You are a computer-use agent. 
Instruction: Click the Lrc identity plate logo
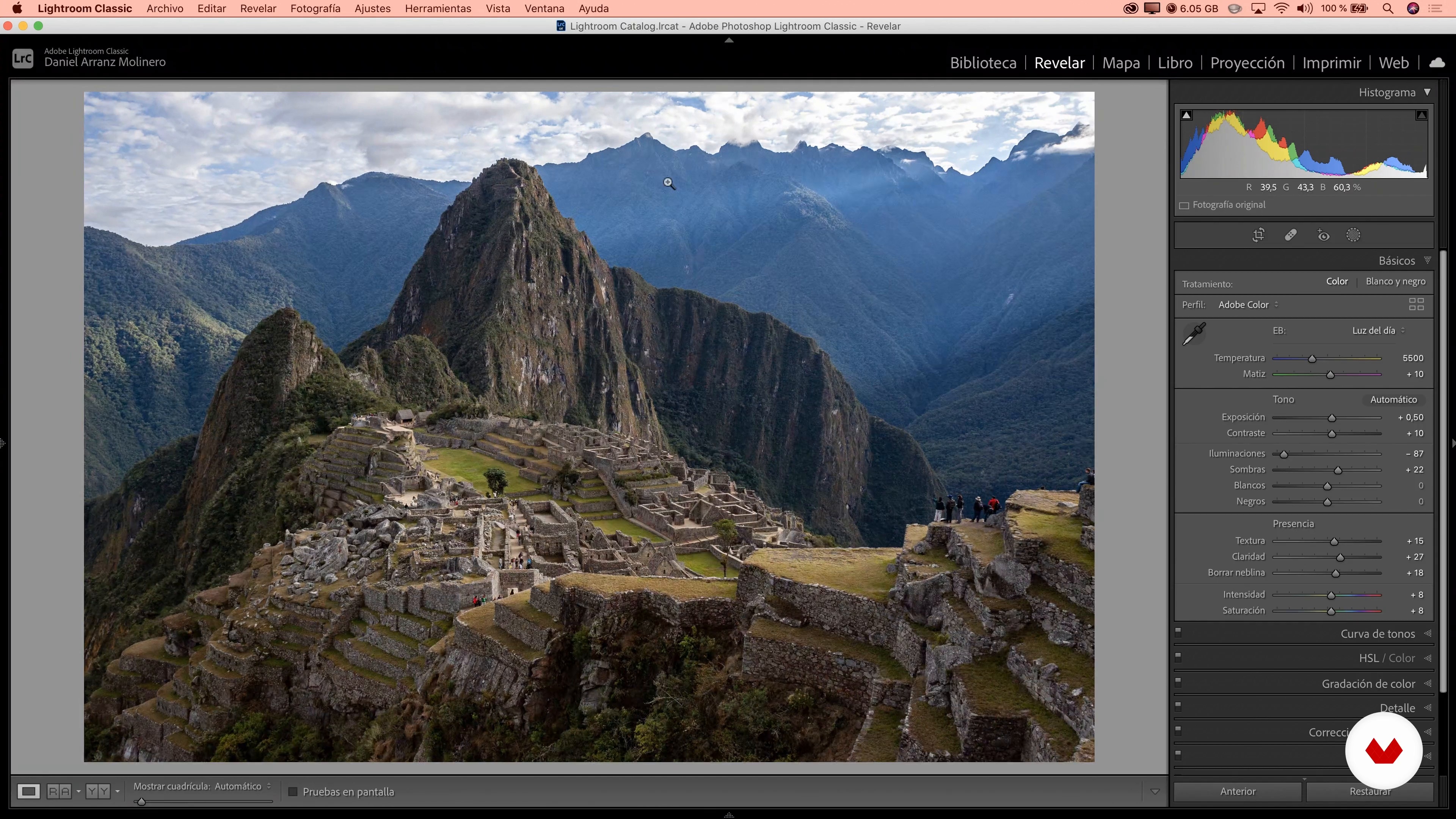(23, 58)
